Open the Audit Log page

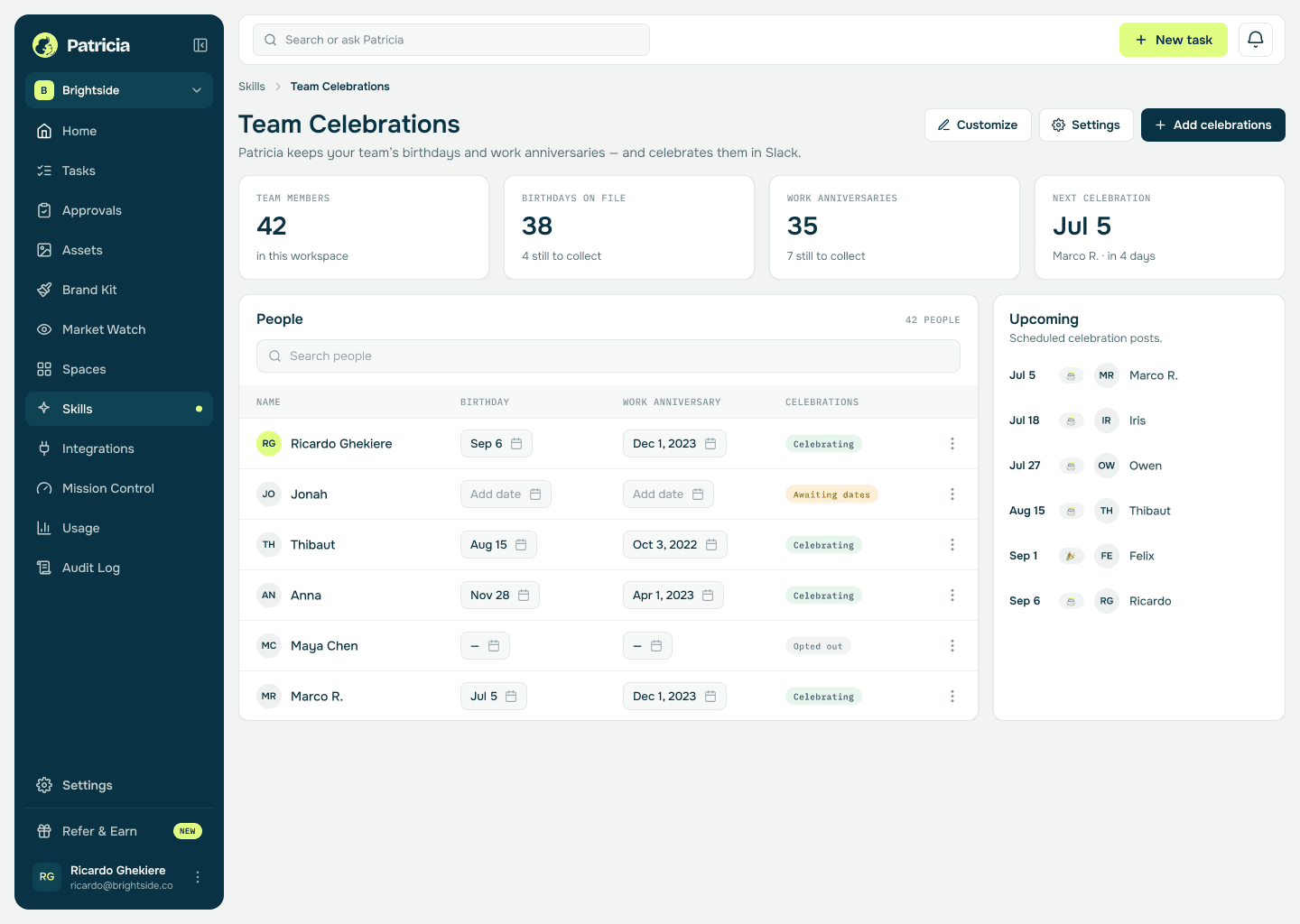click(x=119, y=568)
